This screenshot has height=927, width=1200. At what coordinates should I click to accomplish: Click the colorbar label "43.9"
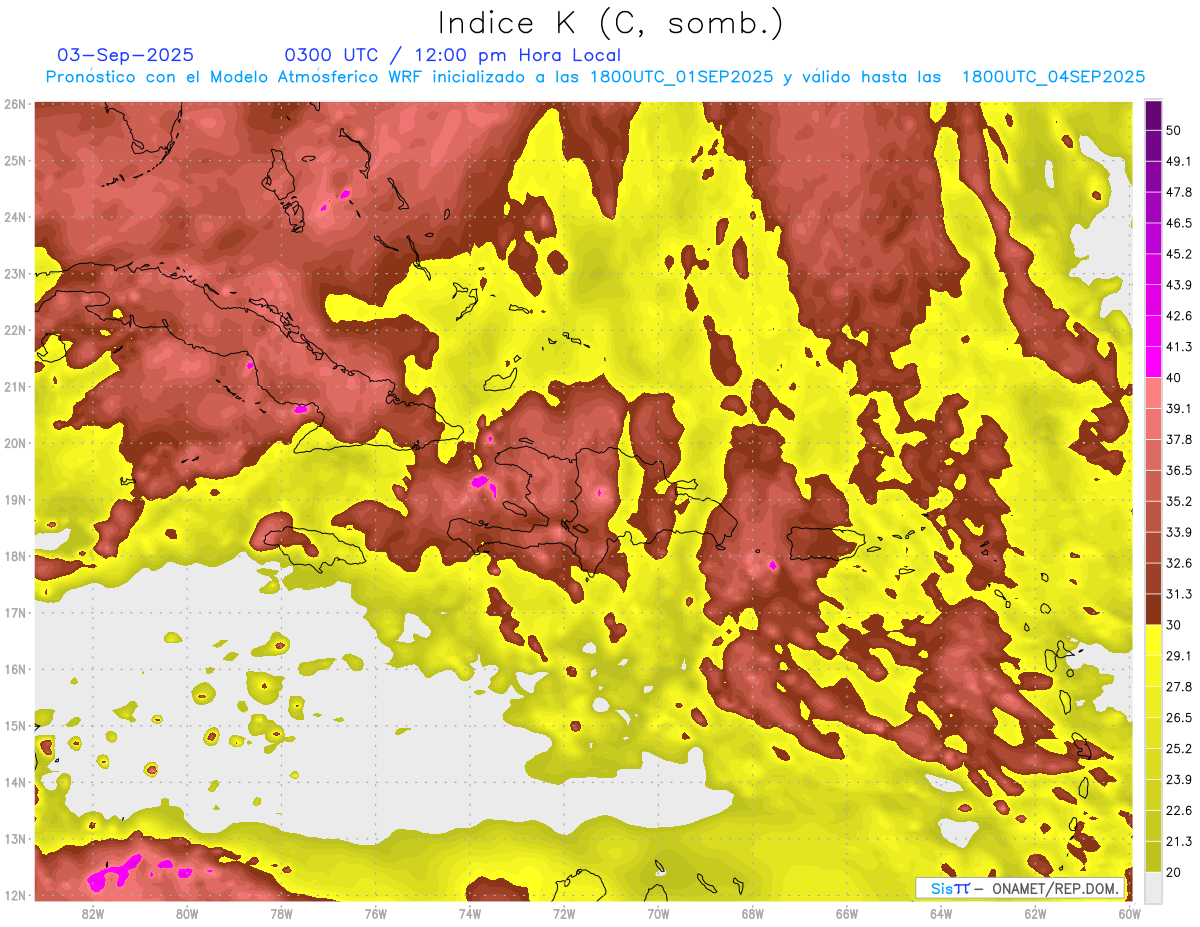coord(1179,285)
